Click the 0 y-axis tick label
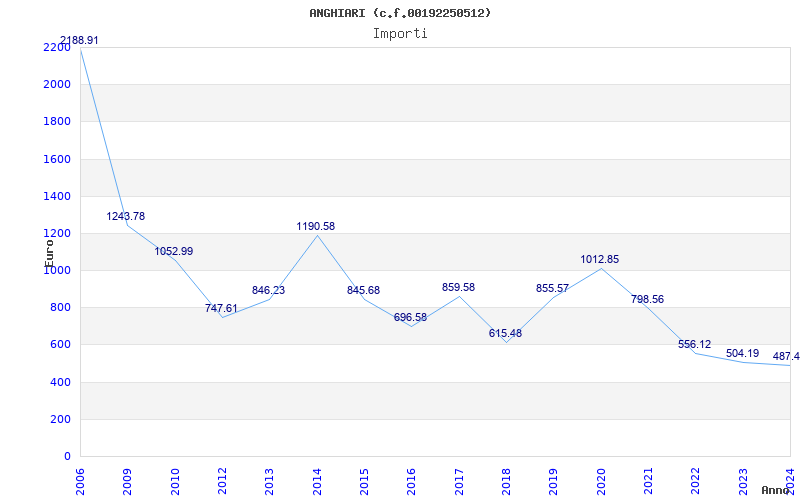 [x=67, y=457]
